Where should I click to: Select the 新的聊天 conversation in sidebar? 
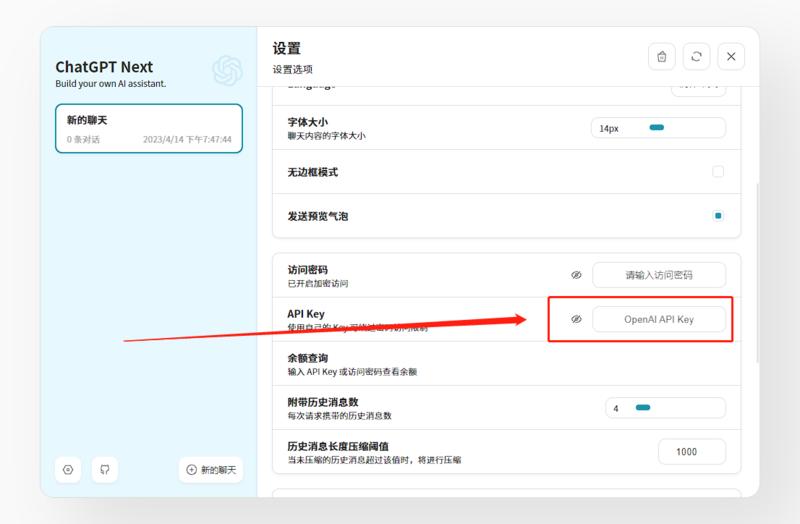148,129
